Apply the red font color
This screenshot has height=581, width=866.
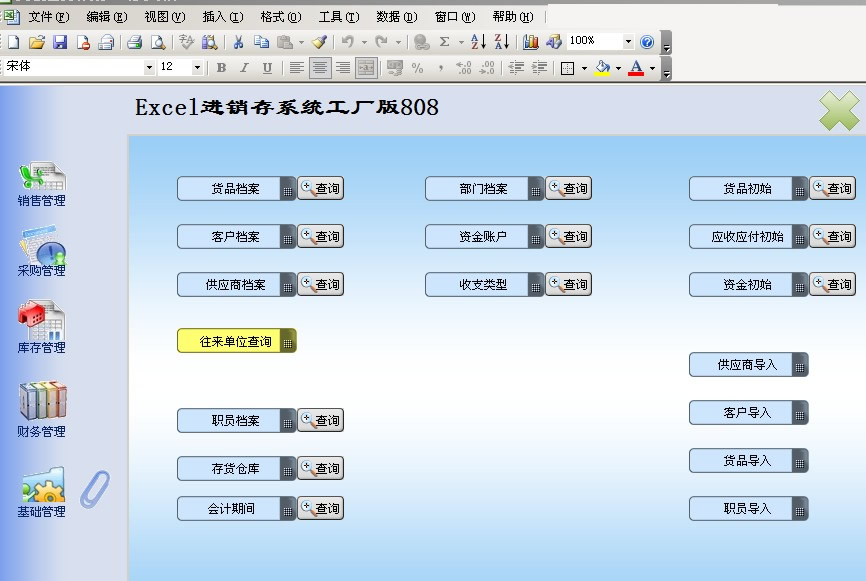(x=636, y=68)
